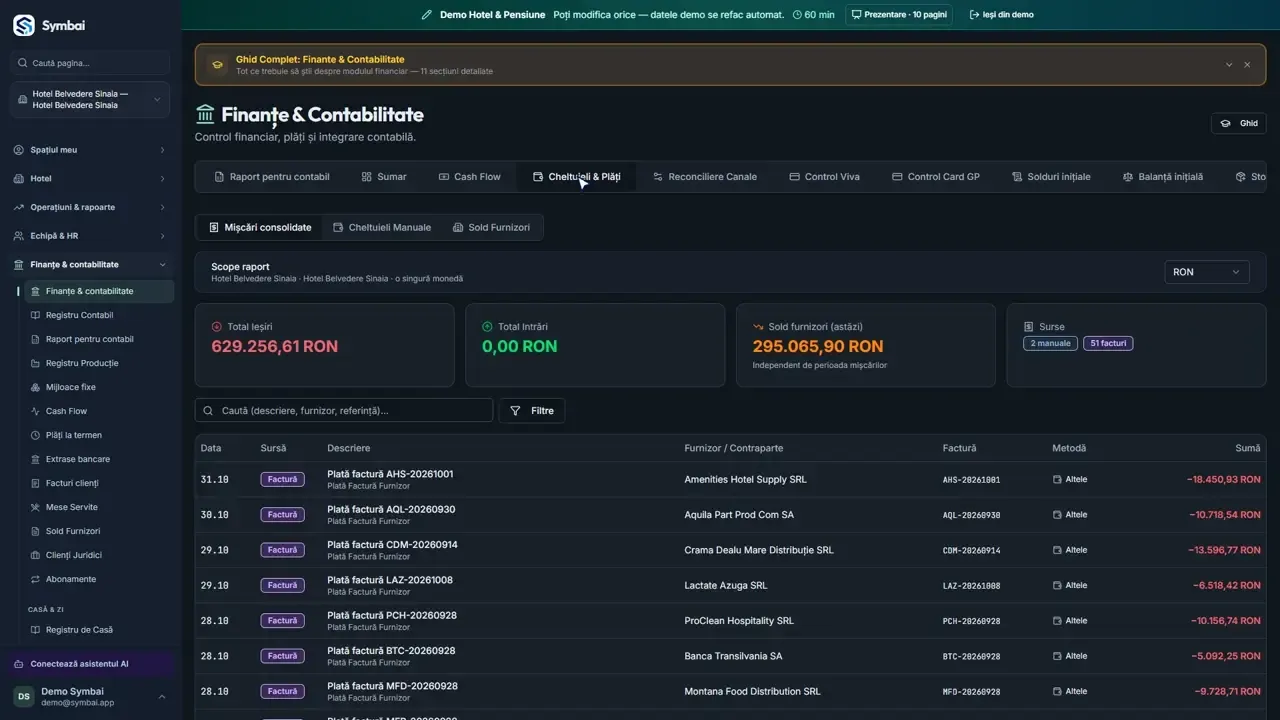This screenshot has height=720, width=1280.
Task: Click the Facturi clienți sidebar icon
Action: click(x=36, y=483)
